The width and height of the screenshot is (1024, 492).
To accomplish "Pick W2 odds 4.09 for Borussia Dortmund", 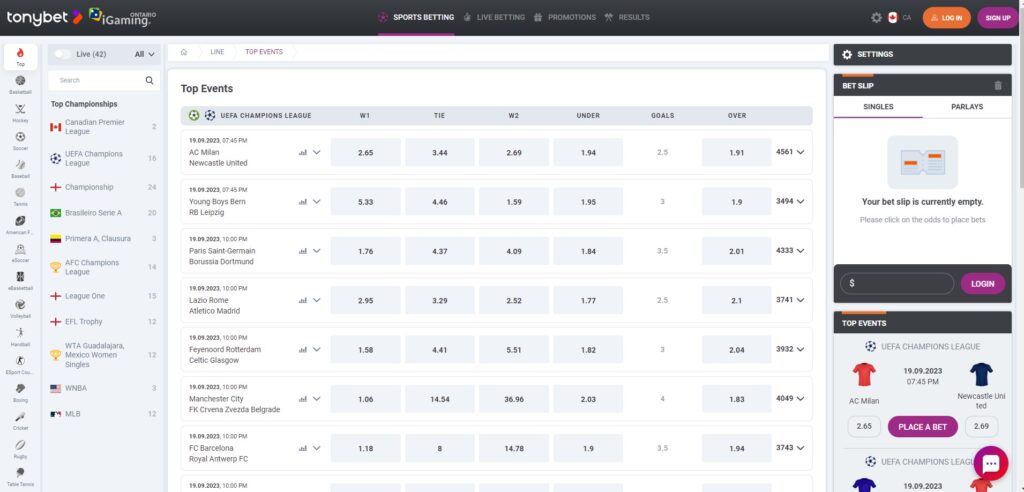I will pos(514,251).
